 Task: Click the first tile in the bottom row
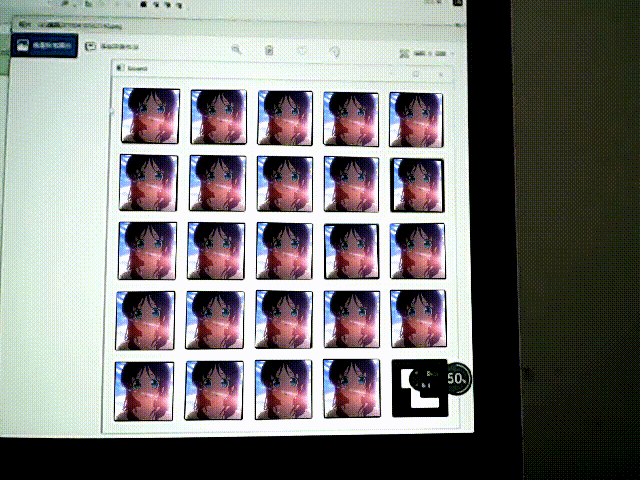(144, 391)
